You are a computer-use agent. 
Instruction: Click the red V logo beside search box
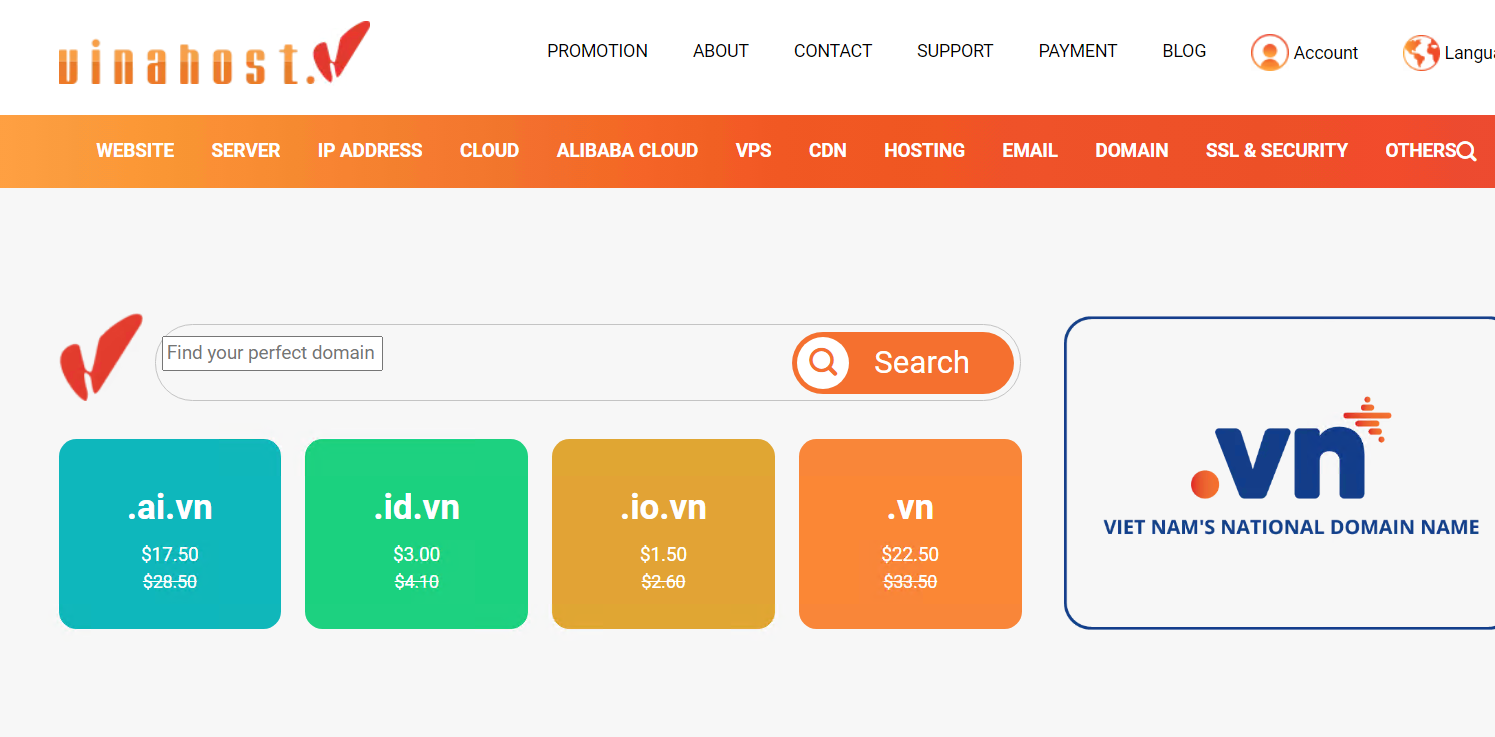[100, 358]
